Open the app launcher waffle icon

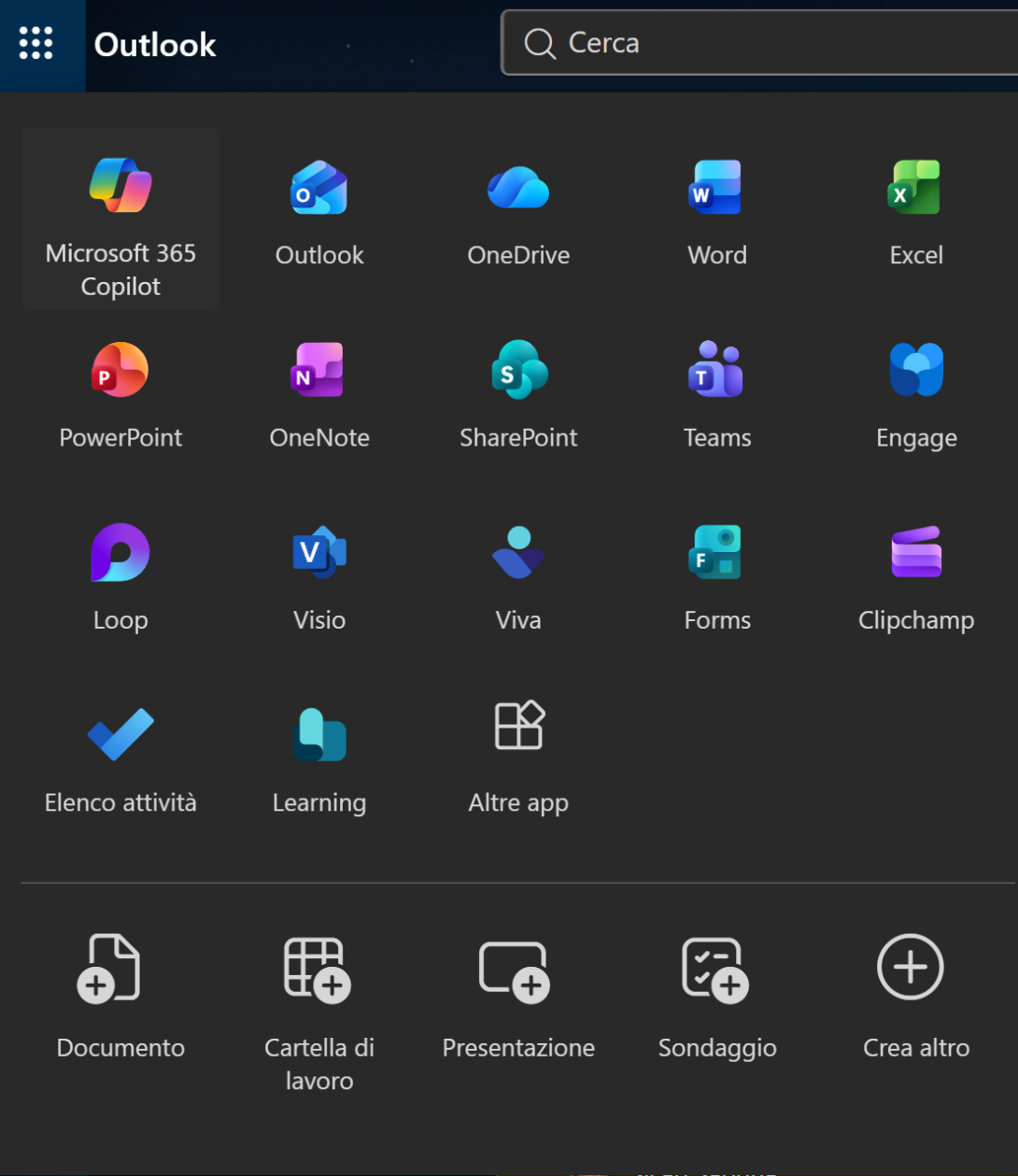(36, 44)
